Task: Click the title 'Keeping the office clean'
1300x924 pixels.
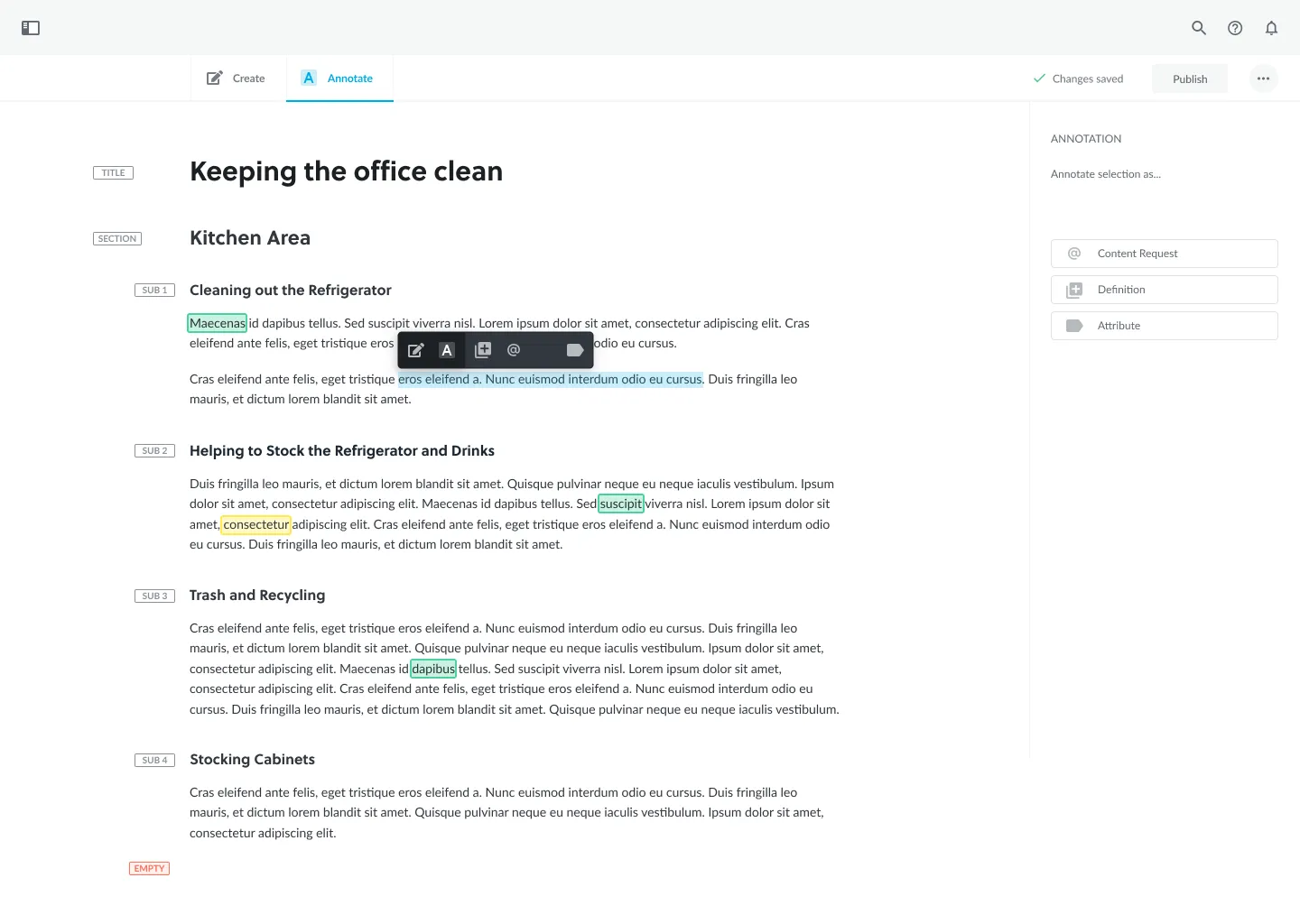Action: (x=346, y=171)
